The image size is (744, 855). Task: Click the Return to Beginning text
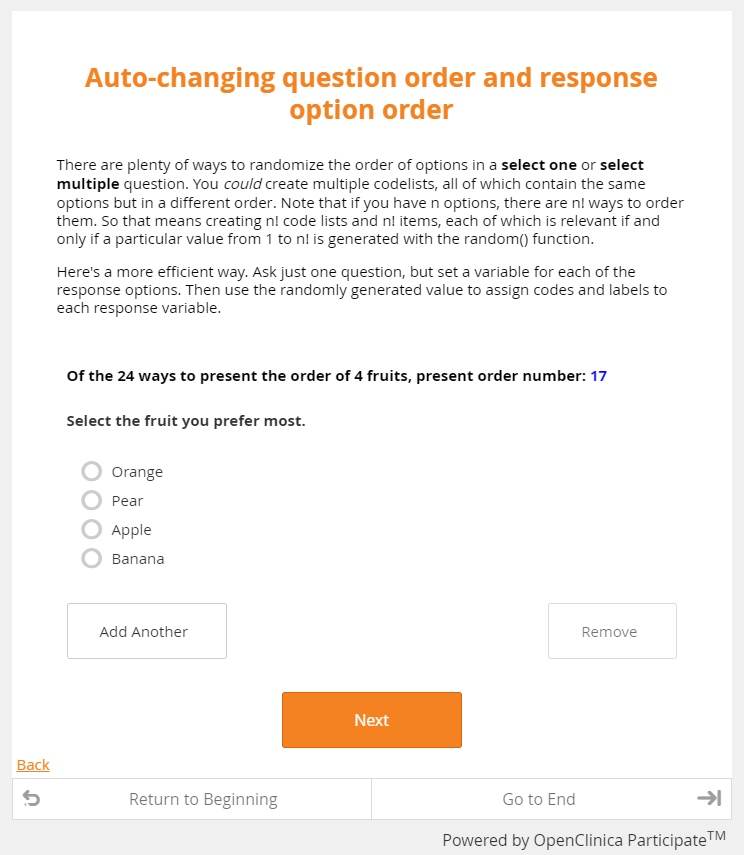tap(203, 799)
